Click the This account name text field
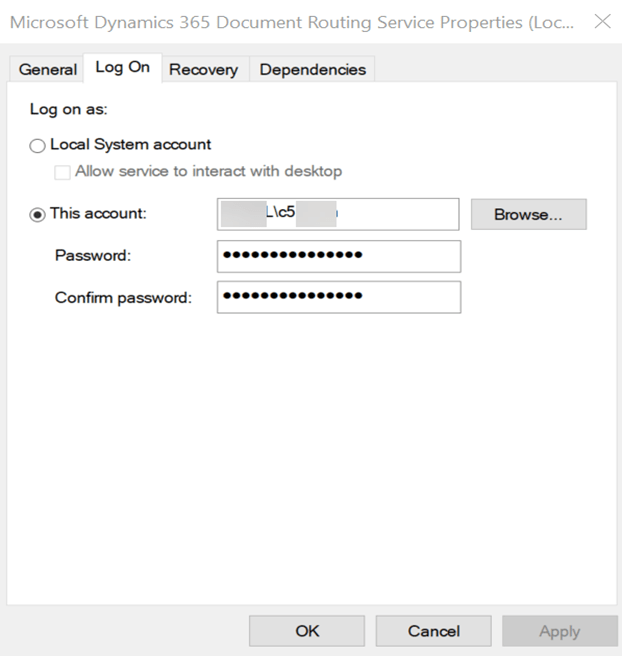 point(337,214)
